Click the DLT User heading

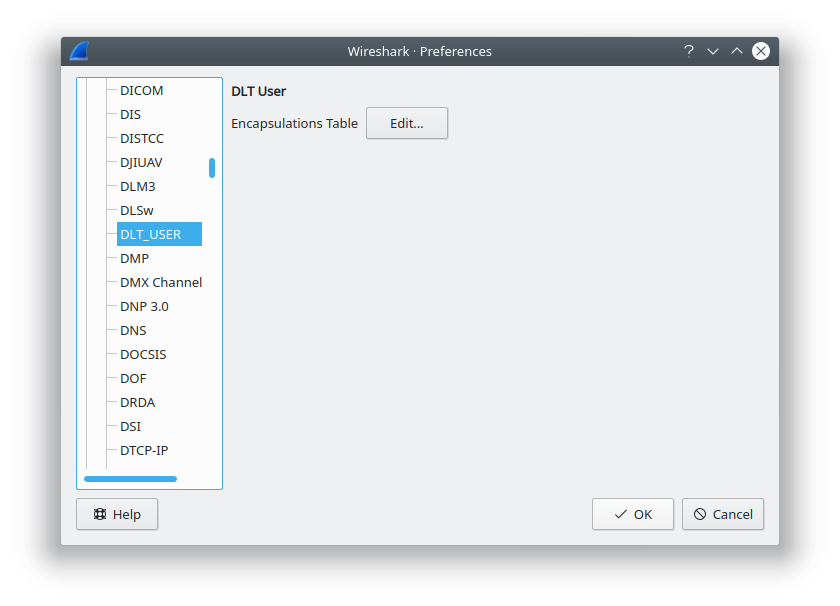(258, 92)
